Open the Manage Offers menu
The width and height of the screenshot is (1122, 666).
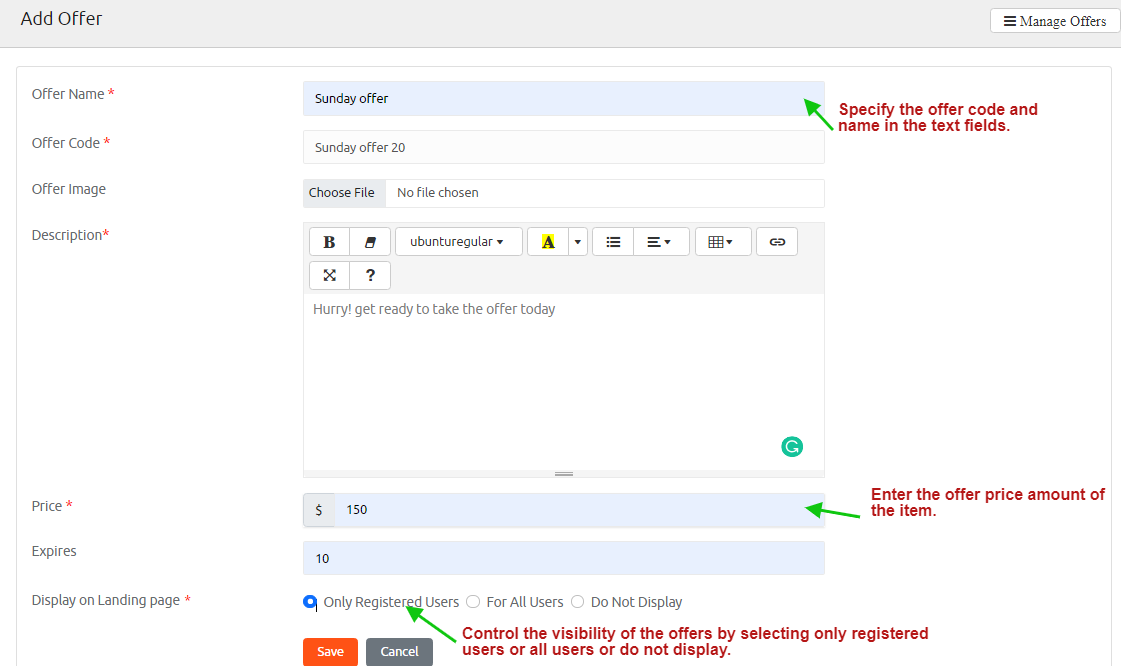1055,21
